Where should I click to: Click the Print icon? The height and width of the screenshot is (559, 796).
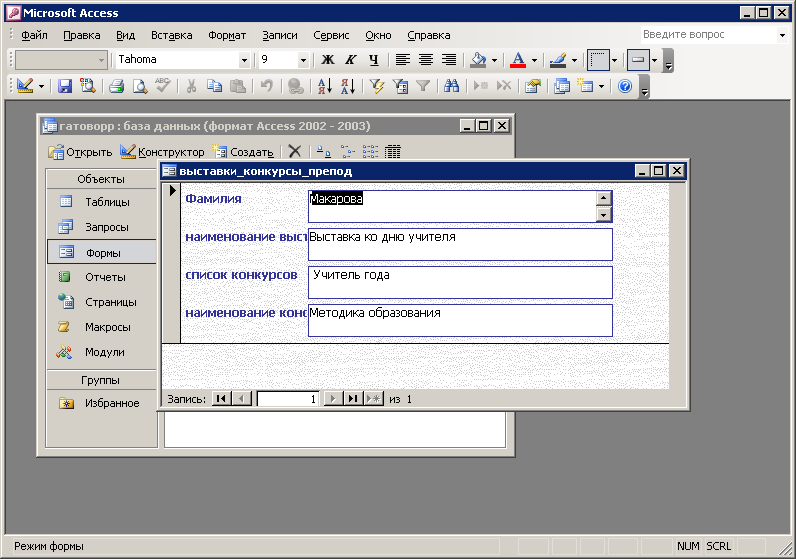tap(116, 86)
